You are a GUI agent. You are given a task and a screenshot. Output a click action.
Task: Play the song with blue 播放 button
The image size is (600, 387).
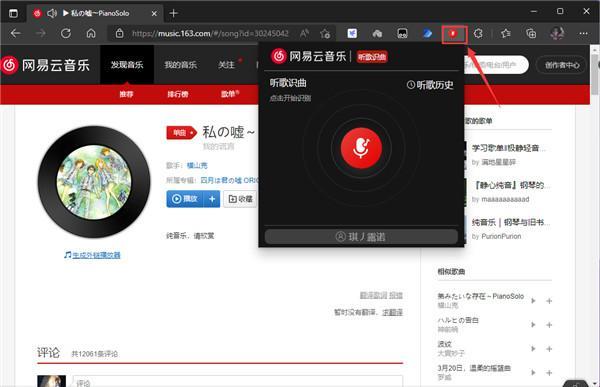tap(185, 199)
